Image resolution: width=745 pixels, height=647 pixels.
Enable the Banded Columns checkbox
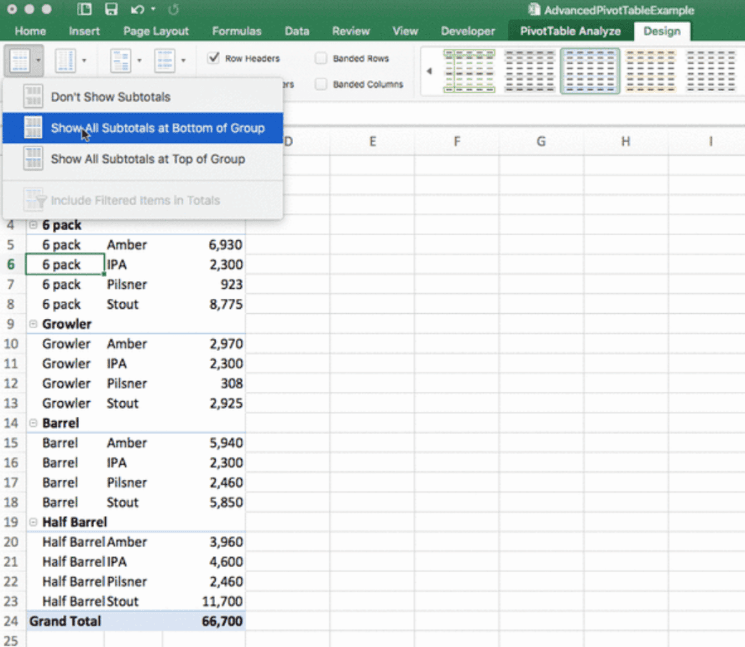321,84
